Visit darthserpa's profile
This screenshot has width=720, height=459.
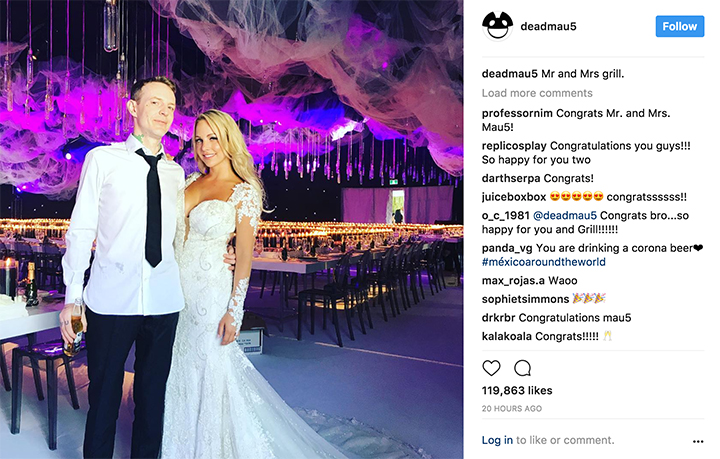[x=507, y=178]
